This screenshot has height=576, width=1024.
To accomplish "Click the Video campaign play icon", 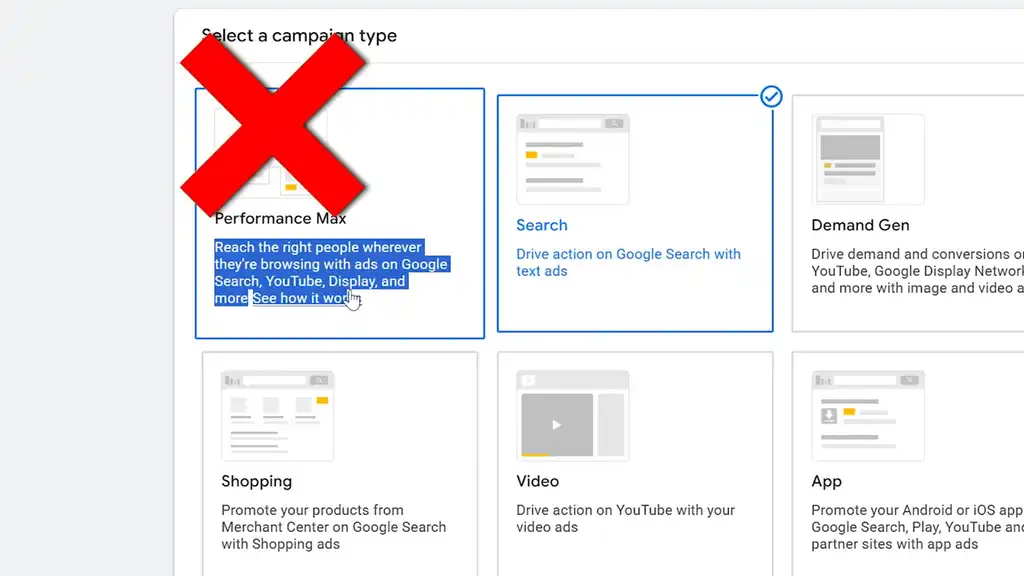I will click(556, 425).
